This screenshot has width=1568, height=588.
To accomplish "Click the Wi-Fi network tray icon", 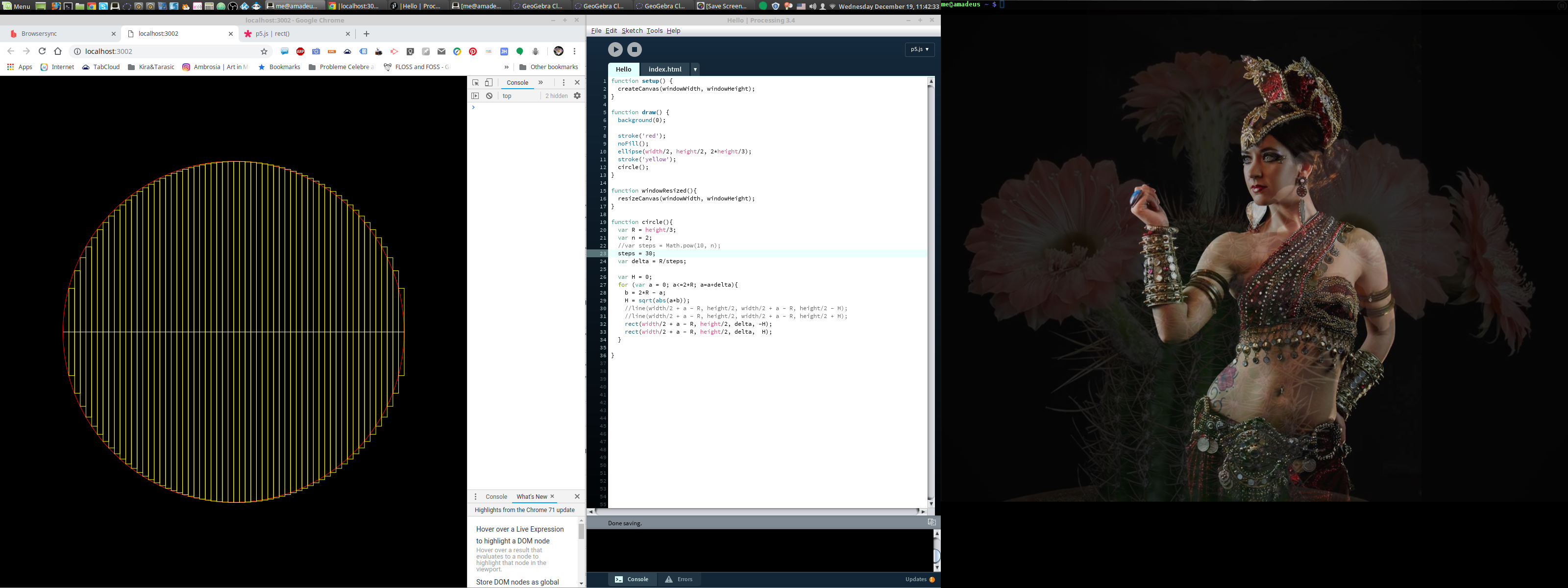I will pos(832,6).
